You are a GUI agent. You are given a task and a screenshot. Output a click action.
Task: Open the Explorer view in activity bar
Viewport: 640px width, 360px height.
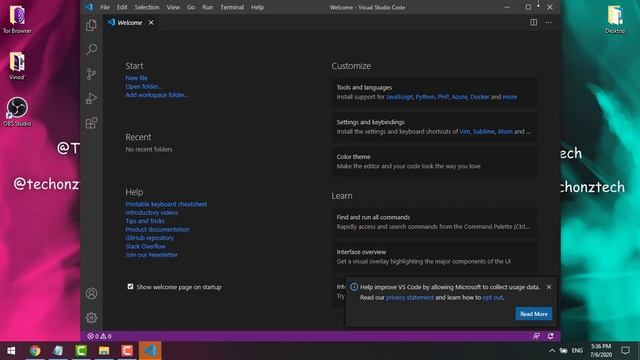[x=91, y=25]
